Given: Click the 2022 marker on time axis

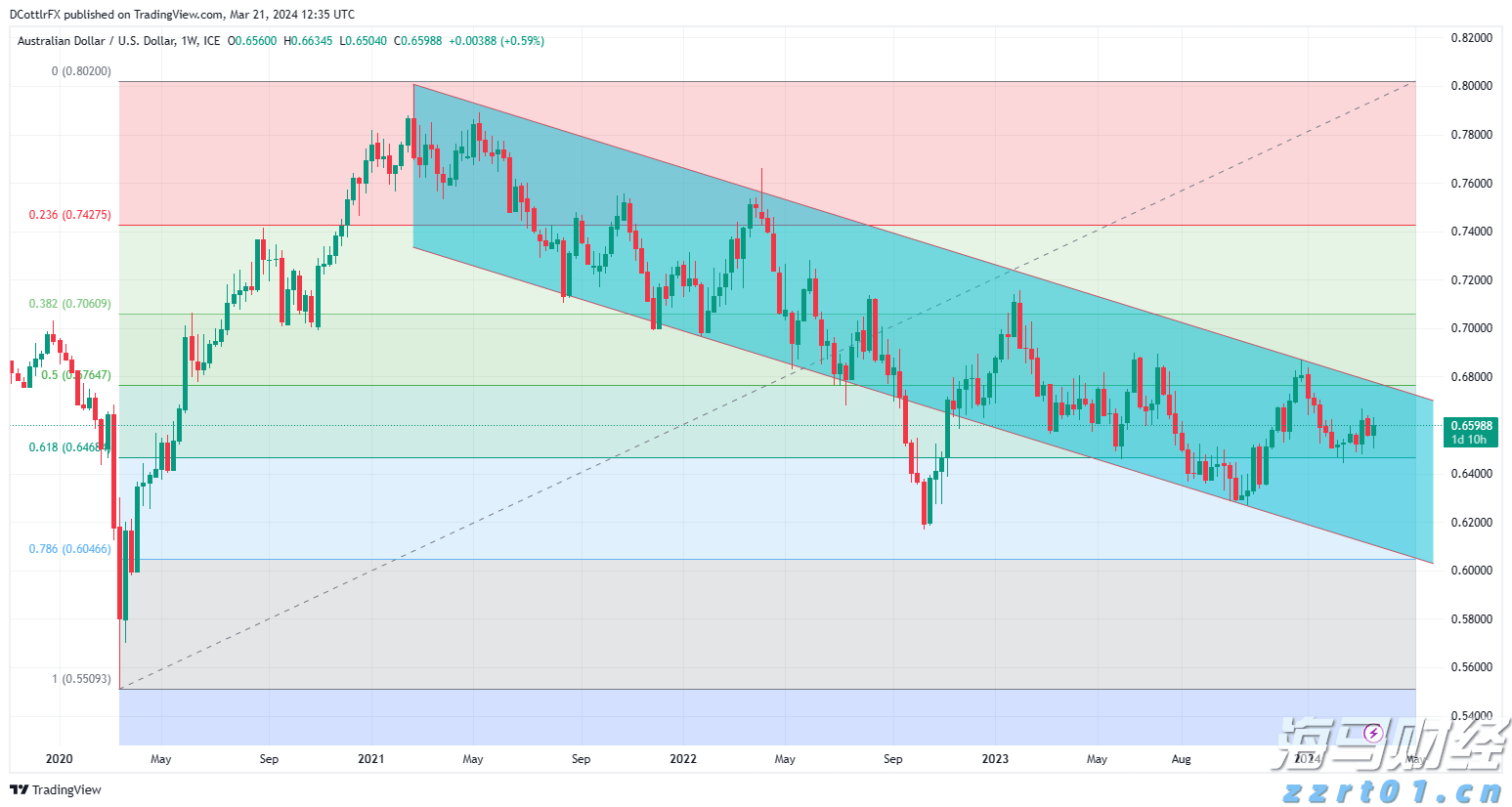Looking at the screenshot, I should [683, 759].
